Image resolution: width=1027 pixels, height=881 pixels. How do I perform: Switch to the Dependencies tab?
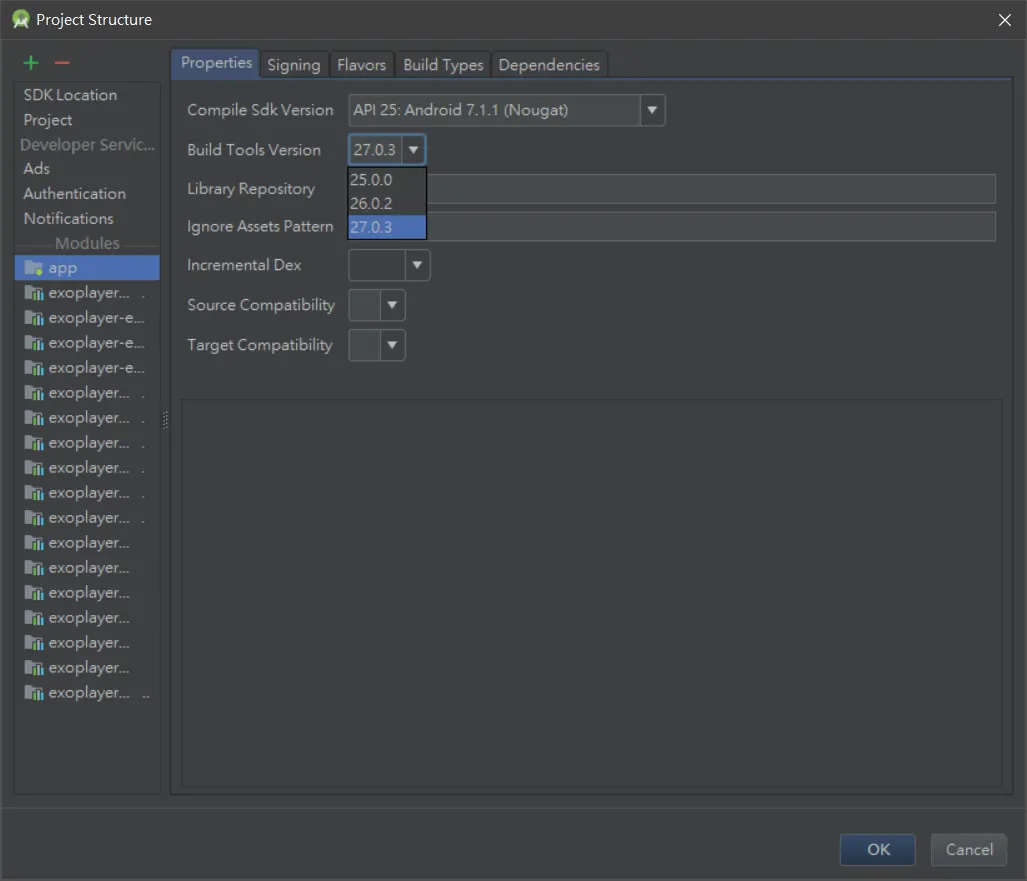pyautogui.click(x=549, y=65)
